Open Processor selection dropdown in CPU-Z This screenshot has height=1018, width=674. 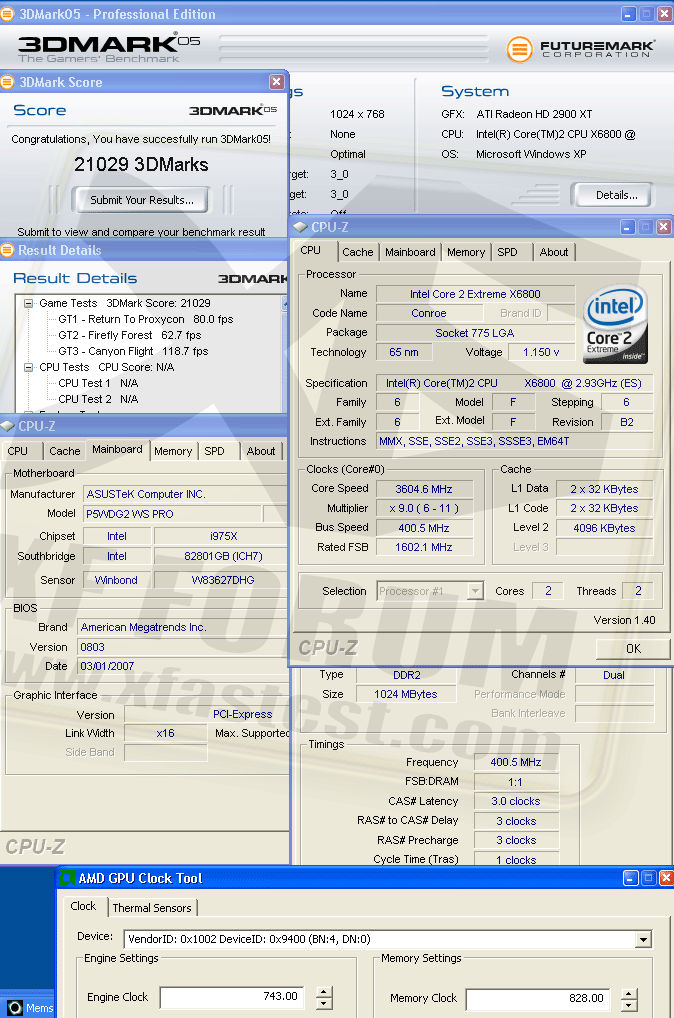click(x=476, y=591)
